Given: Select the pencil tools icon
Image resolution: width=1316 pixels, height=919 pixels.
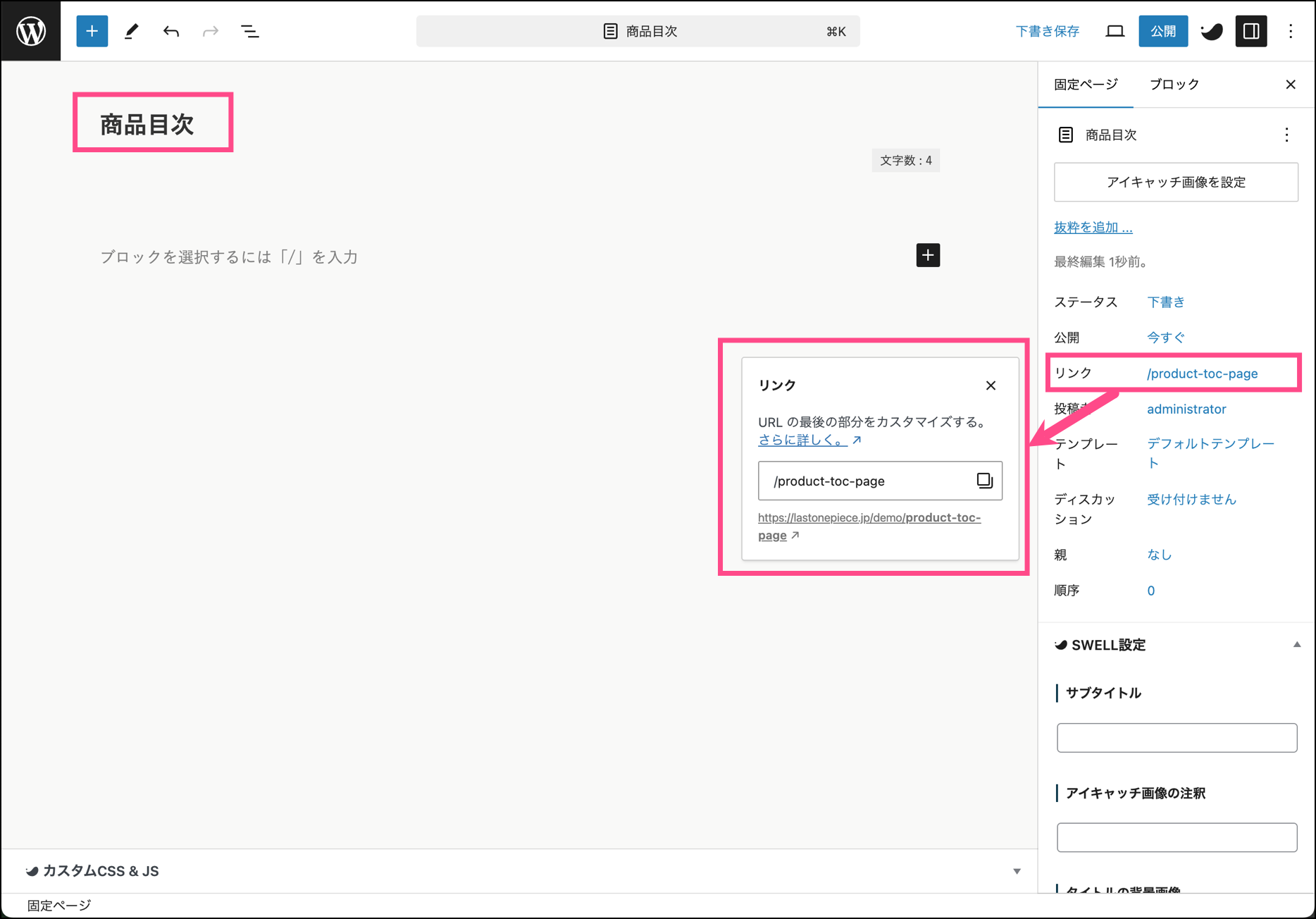Looking at the screenshot, I should pyautogui.click(x=132, y=31).
